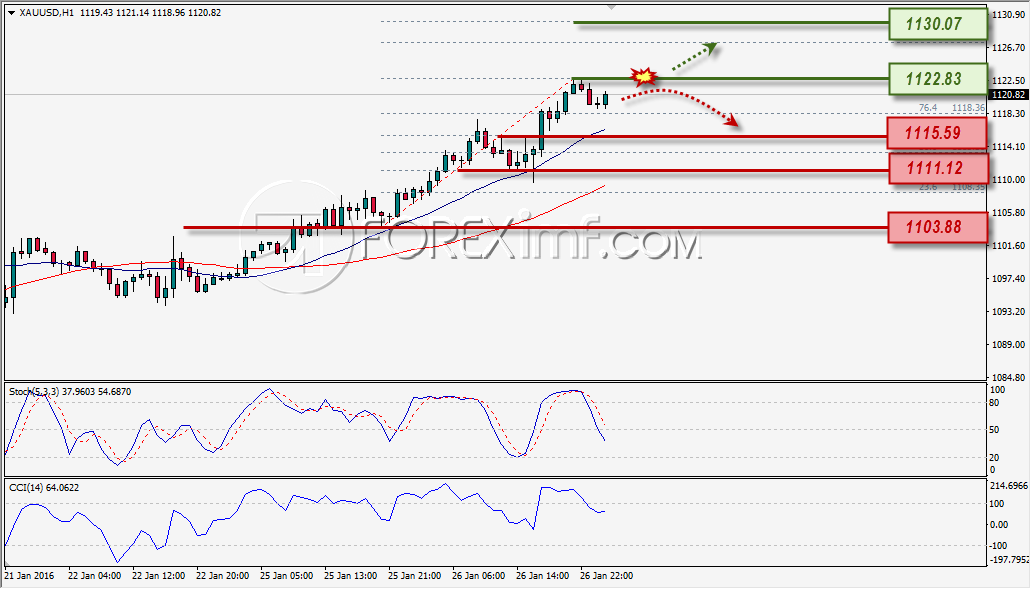The width and height of the screenshot is (1031, 589).
Task: Click the grey chart shift triangle marker at top
Action: click(611, 7)
